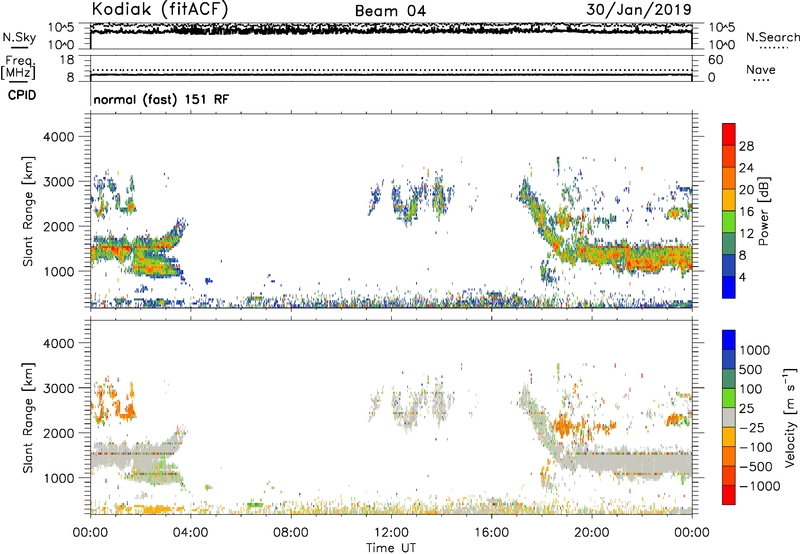Click the gray segment of velocity colorbar
The height and width of the screenshot is (554, 800).
(x=729, y=417)
